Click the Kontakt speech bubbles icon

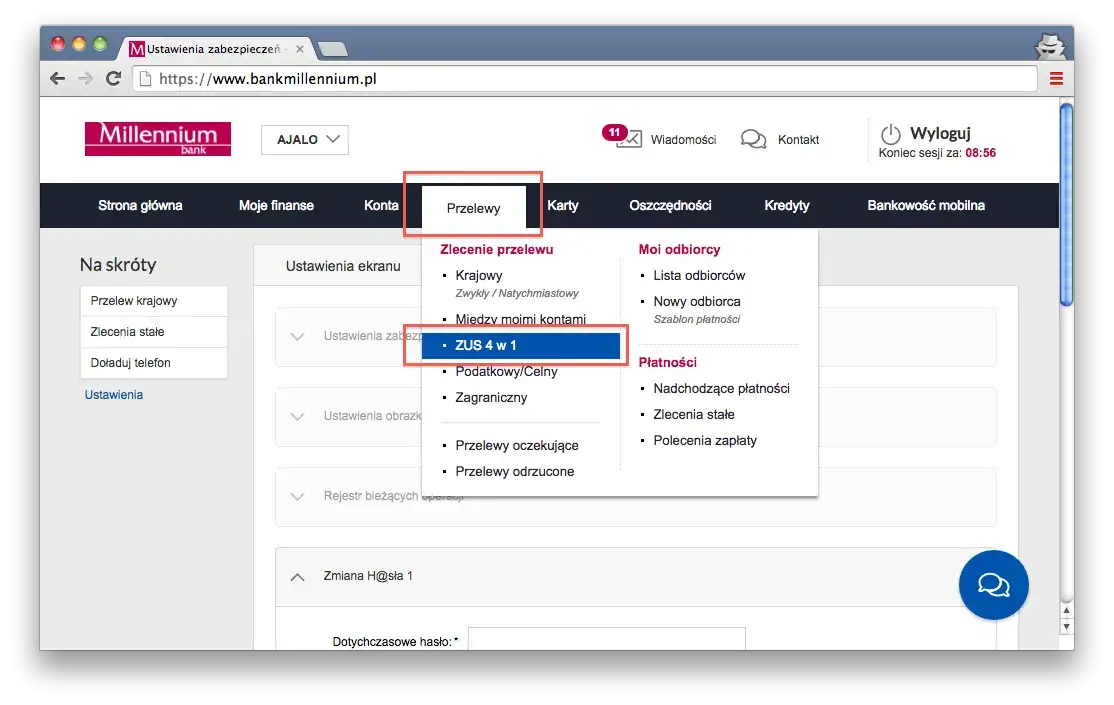753,139
